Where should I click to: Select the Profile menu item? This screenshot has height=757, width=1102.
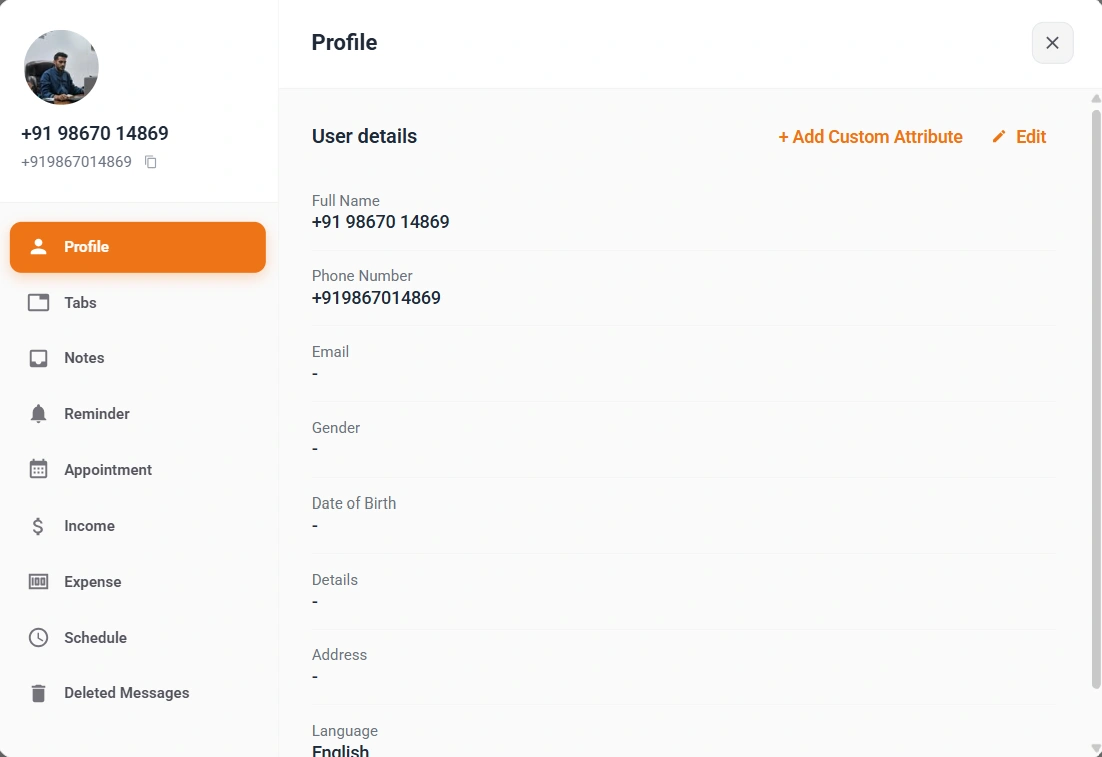(138, 247)
